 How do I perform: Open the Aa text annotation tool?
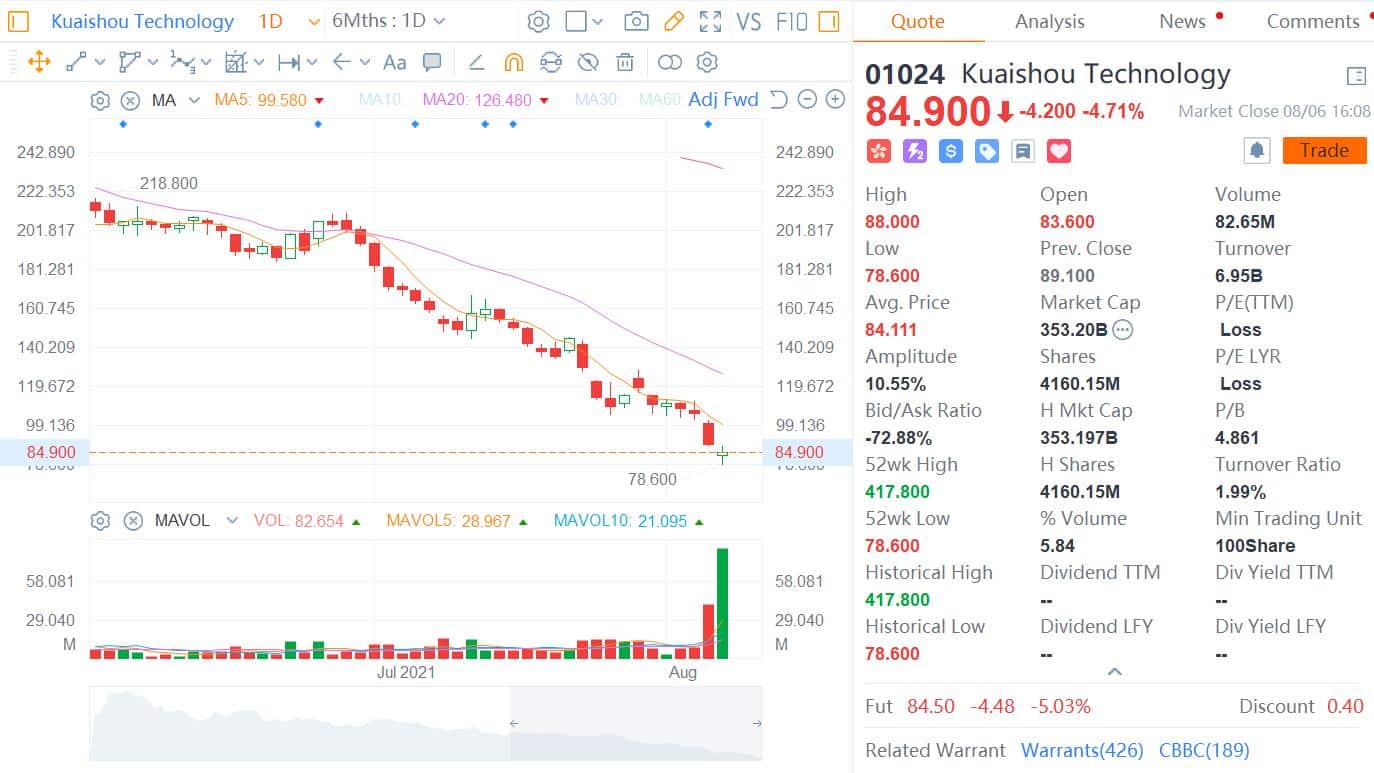(394, 62)
